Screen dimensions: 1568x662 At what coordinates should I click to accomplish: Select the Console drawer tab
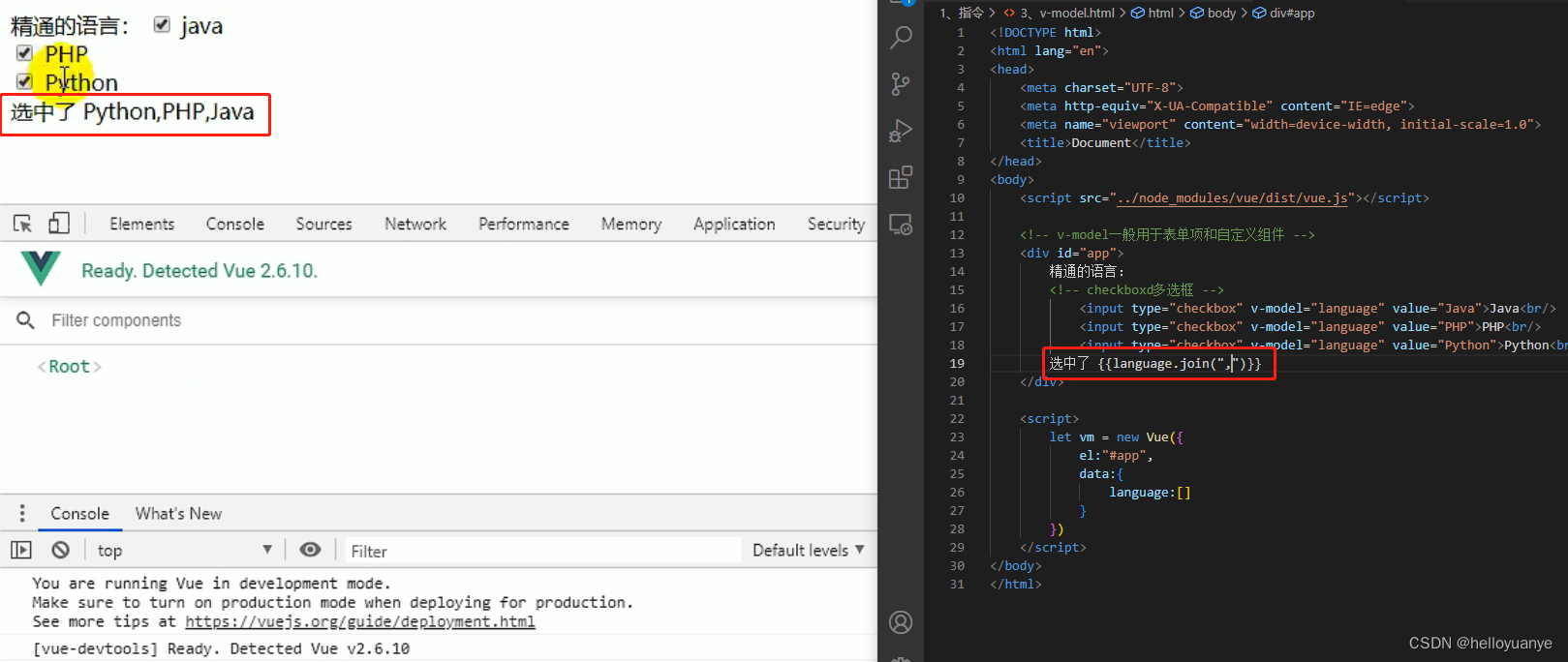click(79, 514)
